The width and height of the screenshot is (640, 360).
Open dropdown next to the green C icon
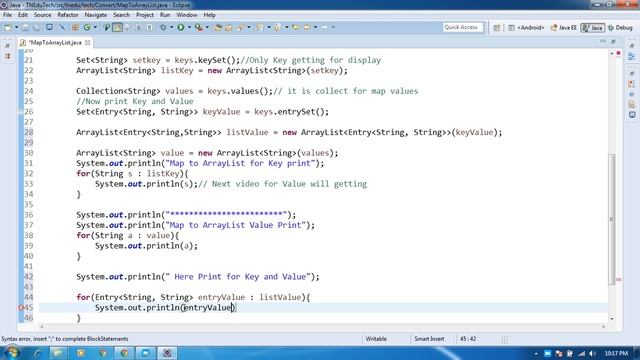[x=95, y=27]
